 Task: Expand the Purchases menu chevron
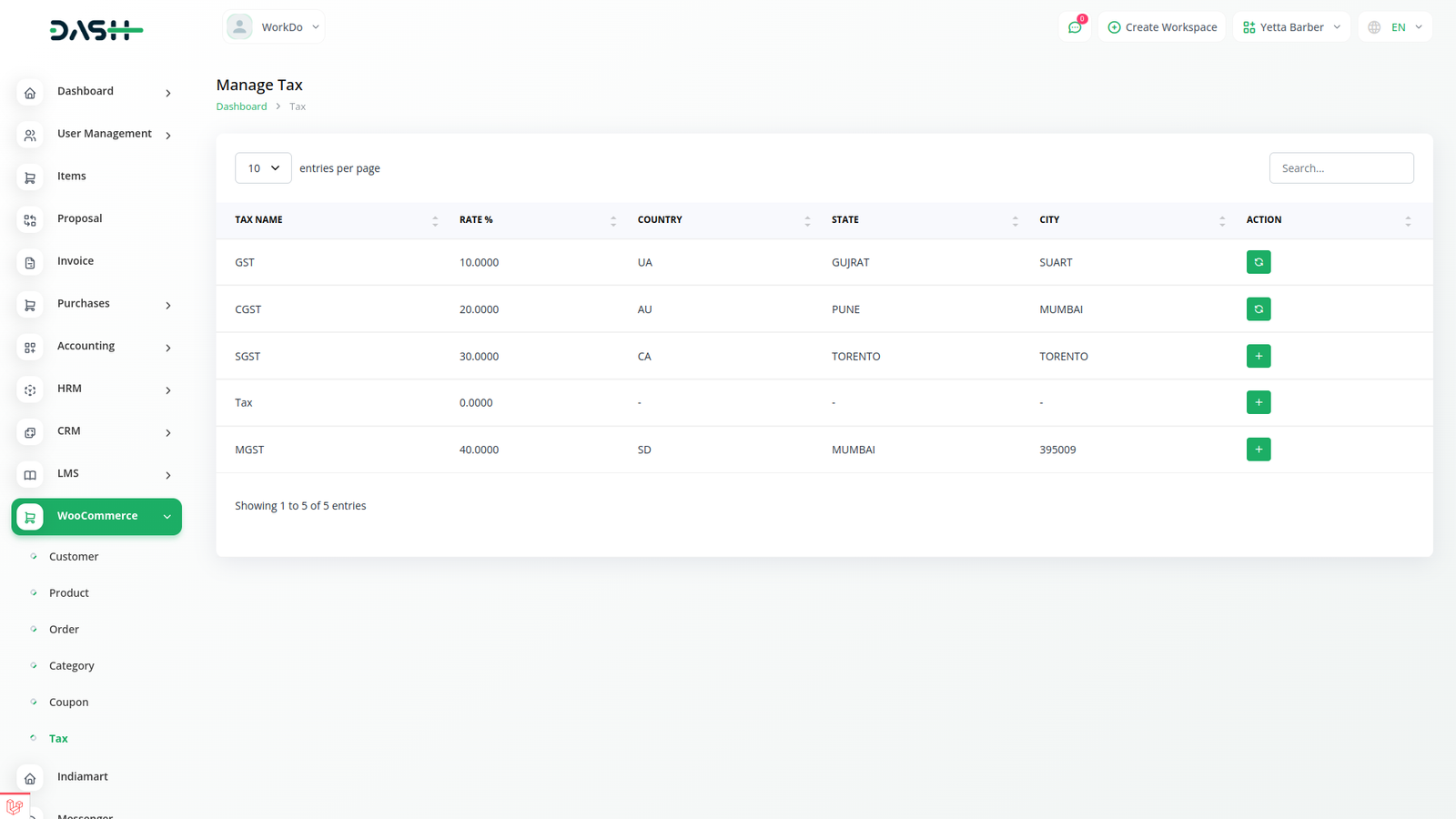tap(168, 306)
